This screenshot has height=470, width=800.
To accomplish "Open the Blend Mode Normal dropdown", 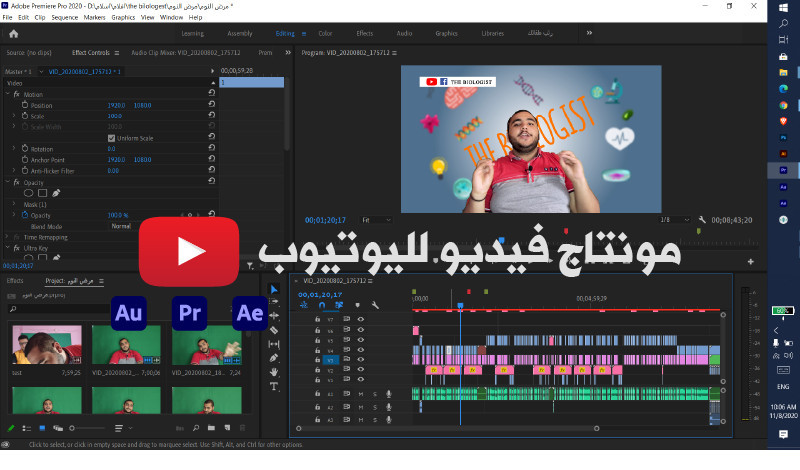I will [x=123, y=226].
